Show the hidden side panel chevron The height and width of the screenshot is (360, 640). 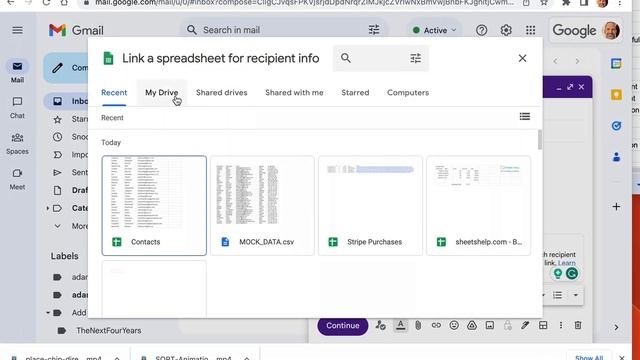(x=616, y=327)
